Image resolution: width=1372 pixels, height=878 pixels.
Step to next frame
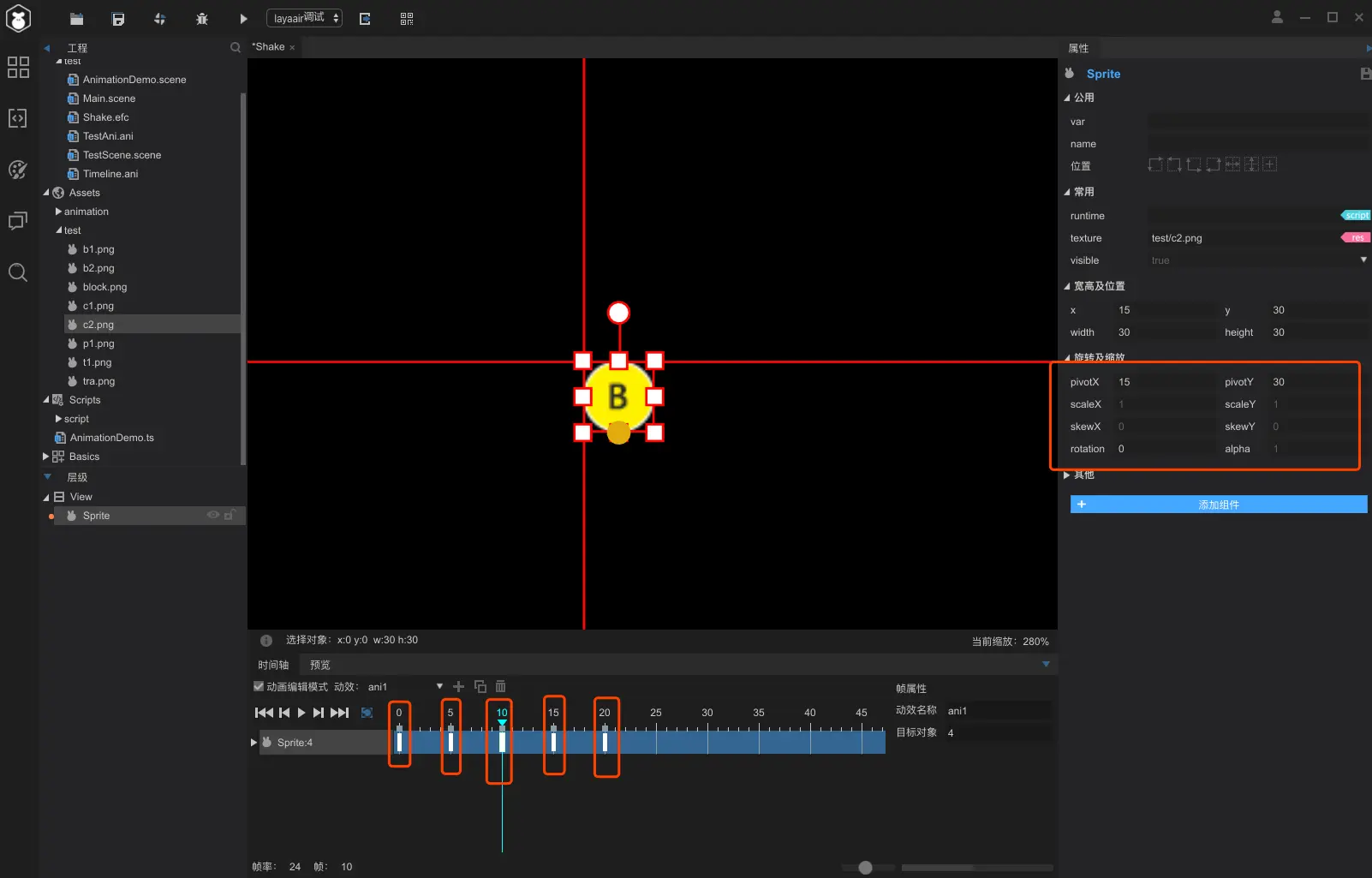coord(319,713)
